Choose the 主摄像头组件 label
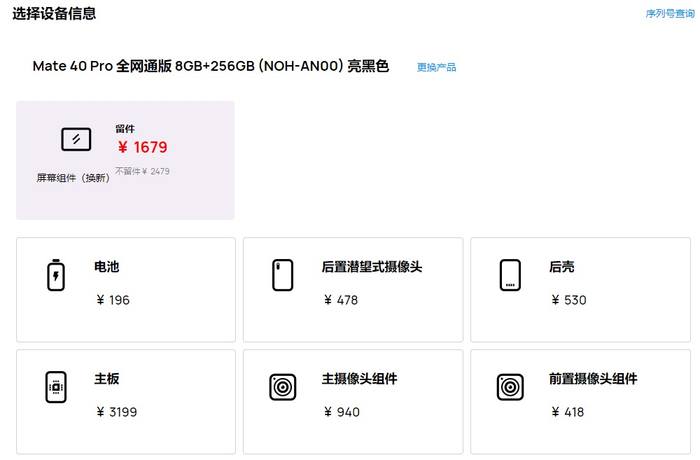 pyautogui.click(x=360, y=379)
